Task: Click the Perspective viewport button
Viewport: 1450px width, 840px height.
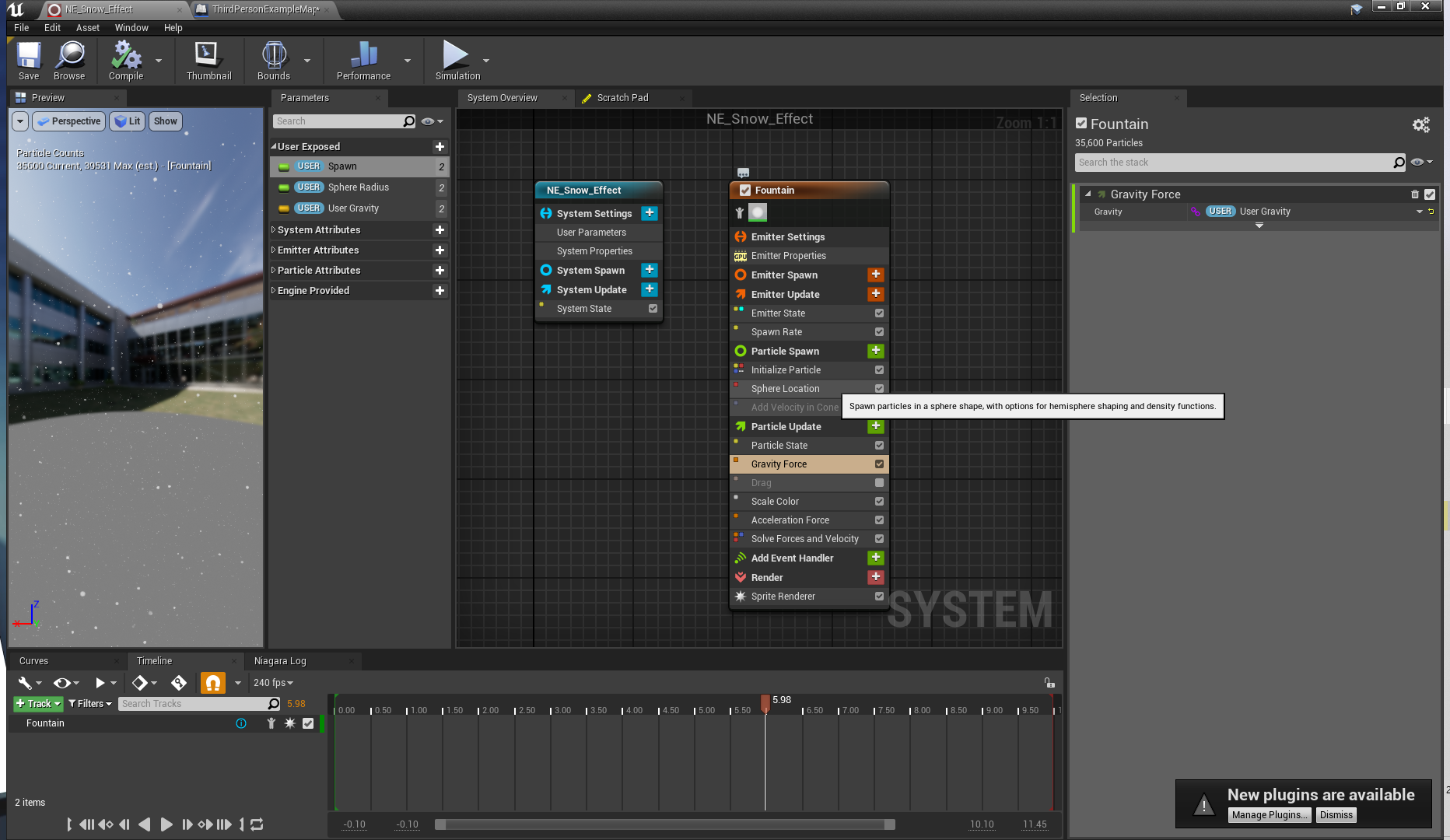Action: click(69, 121)
